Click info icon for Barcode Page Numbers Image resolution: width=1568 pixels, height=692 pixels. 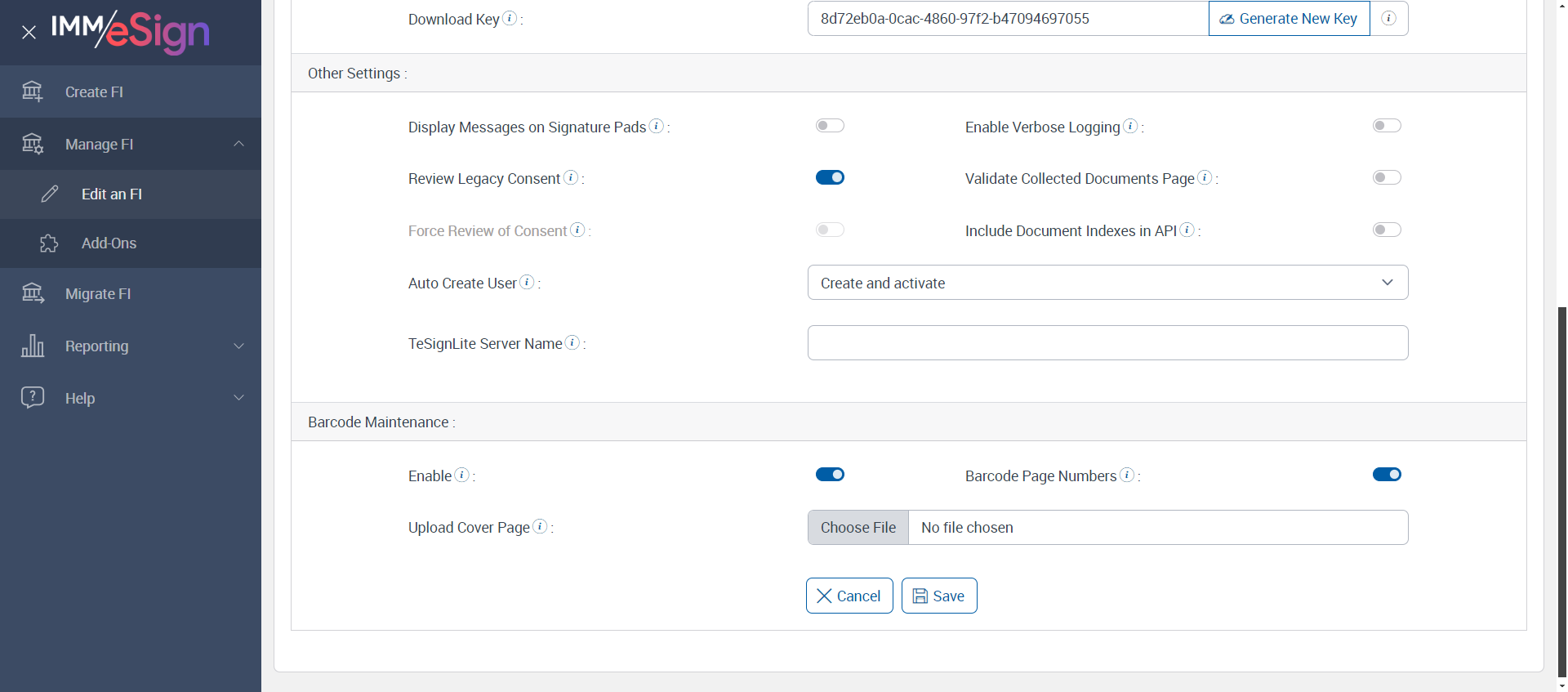click(x=1127, y=475)
